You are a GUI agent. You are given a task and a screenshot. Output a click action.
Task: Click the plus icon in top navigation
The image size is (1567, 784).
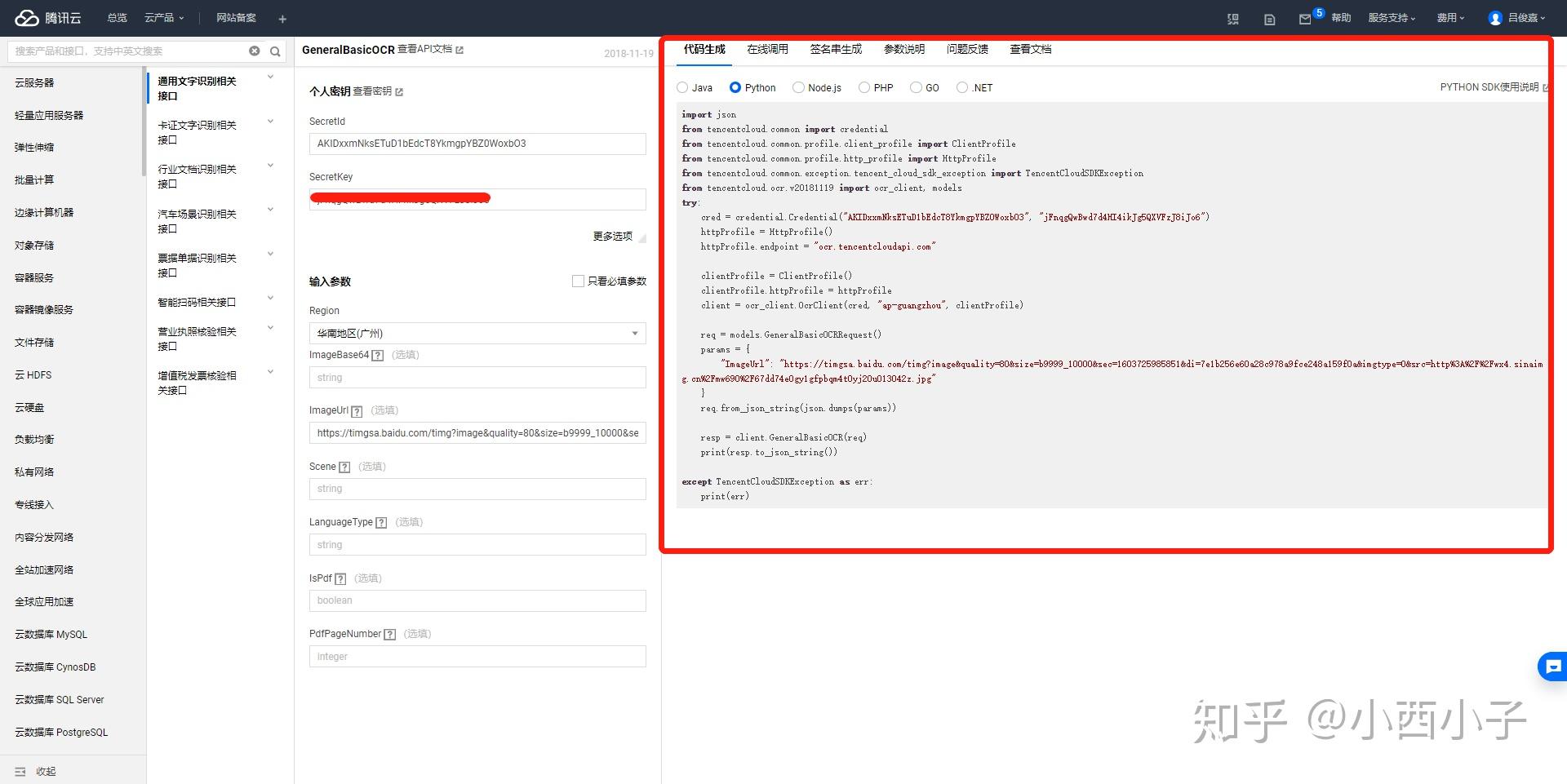pyautogui.click(x=282, y=19)
